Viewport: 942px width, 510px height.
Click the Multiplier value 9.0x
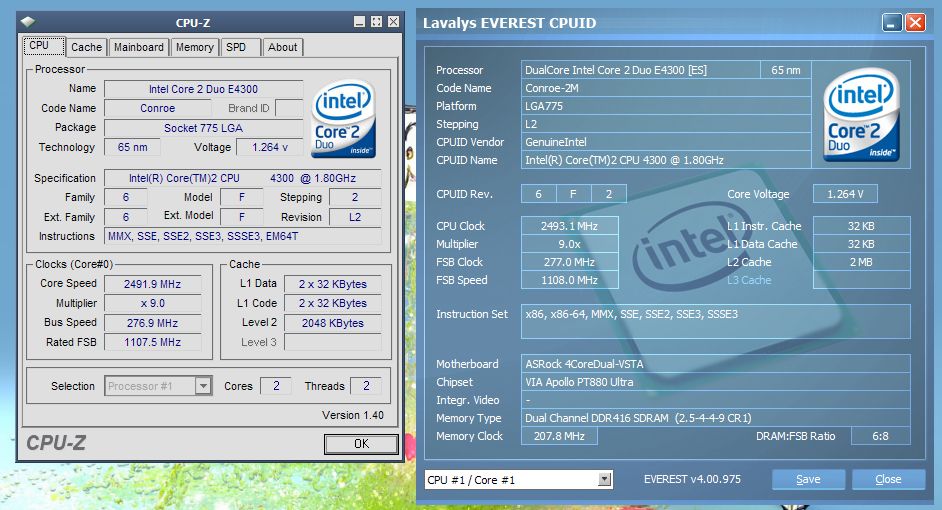tap(570, 244)
